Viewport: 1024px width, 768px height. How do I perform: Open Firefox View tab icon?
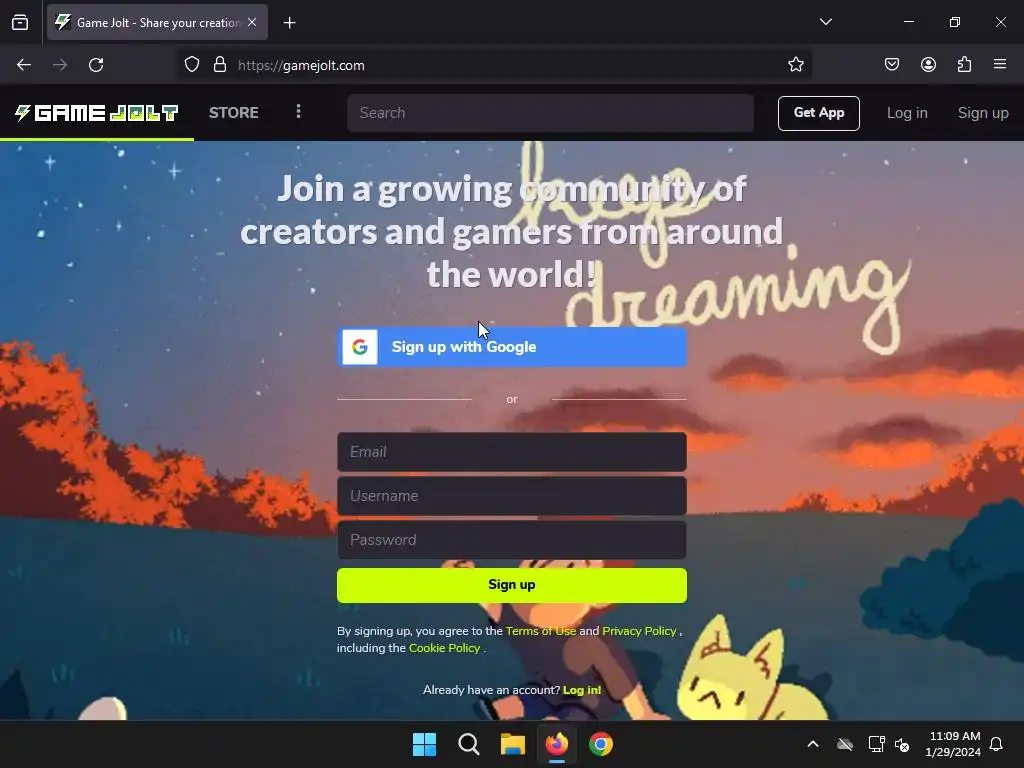coord(20,22)
